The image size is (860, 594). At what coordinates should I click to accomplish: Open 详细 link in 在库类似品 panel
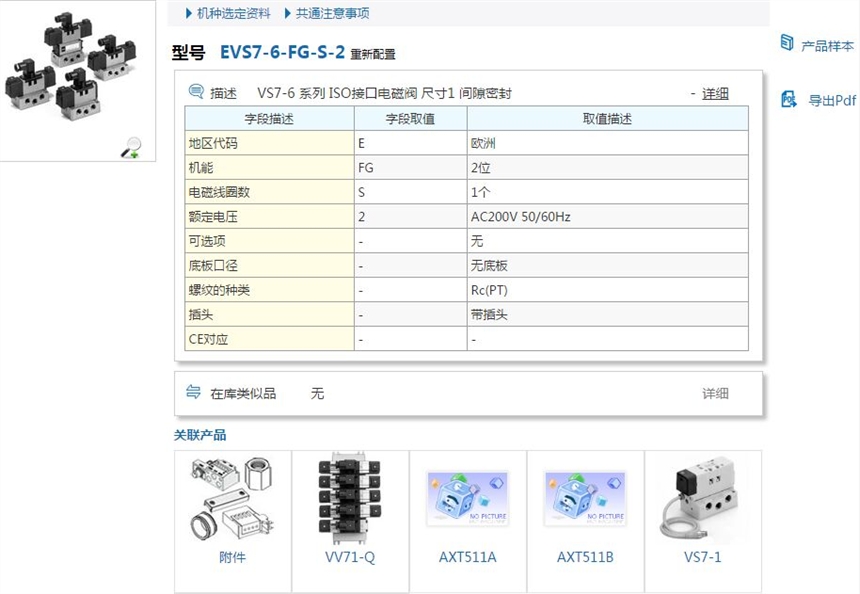(715, 393)
